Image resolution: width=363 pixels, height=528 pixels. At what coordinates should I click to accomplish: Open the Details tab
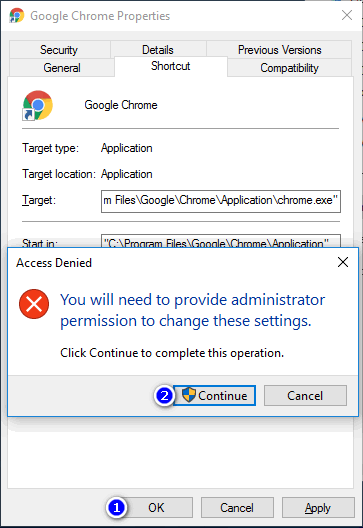pyautogui.click(x=158, y=50)
